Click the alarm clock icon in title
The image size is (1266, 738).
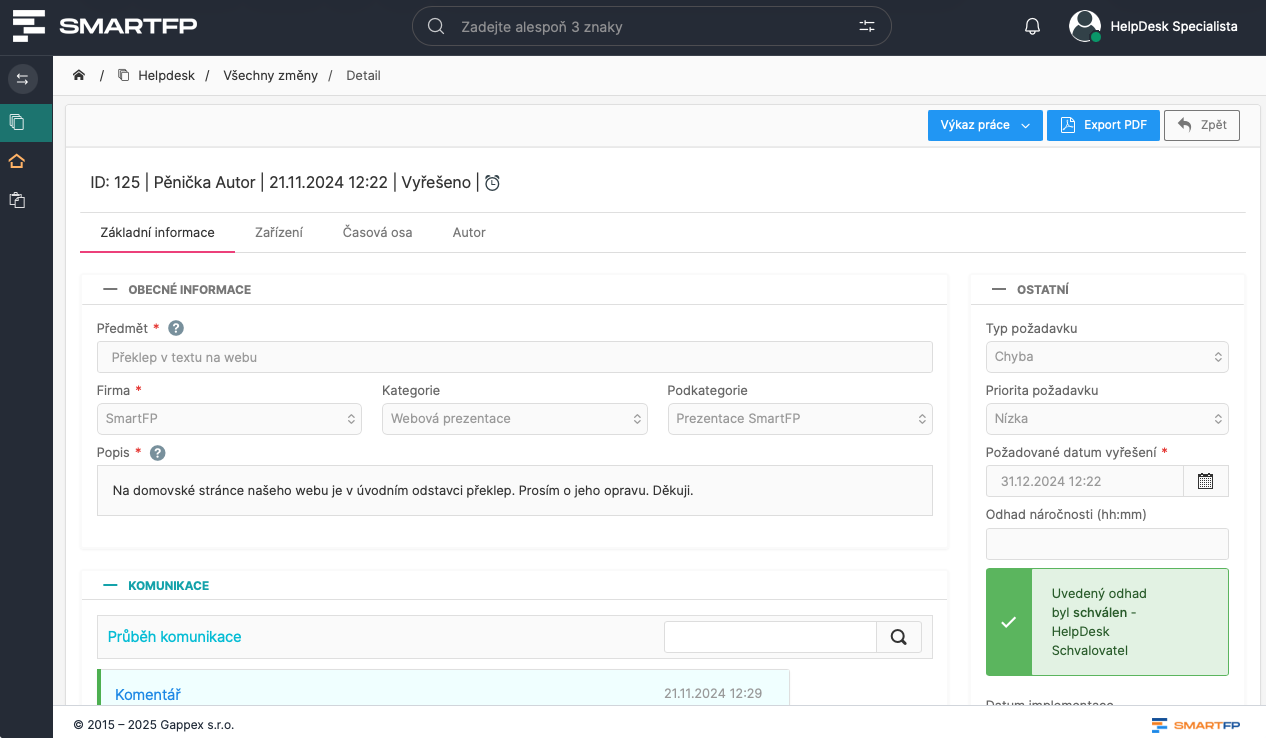[492, 183]
